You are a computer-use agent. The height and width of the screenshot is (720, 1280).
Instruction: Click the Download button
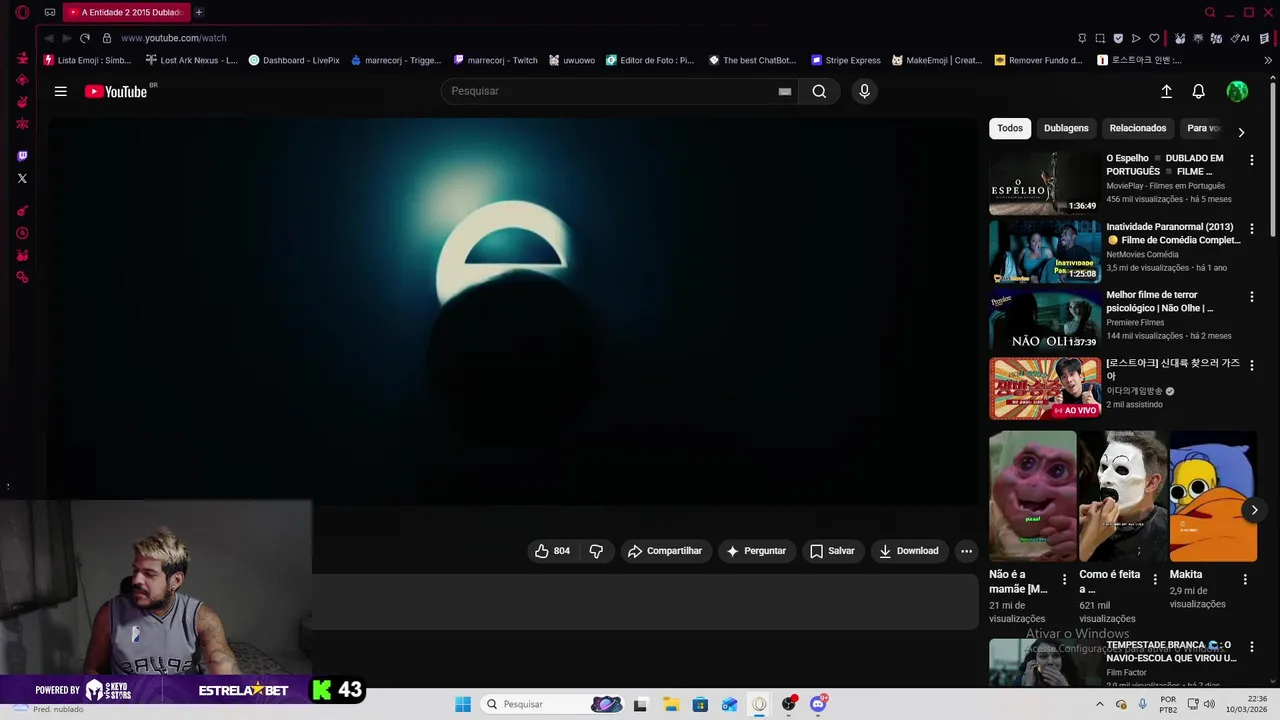(908, 551)
